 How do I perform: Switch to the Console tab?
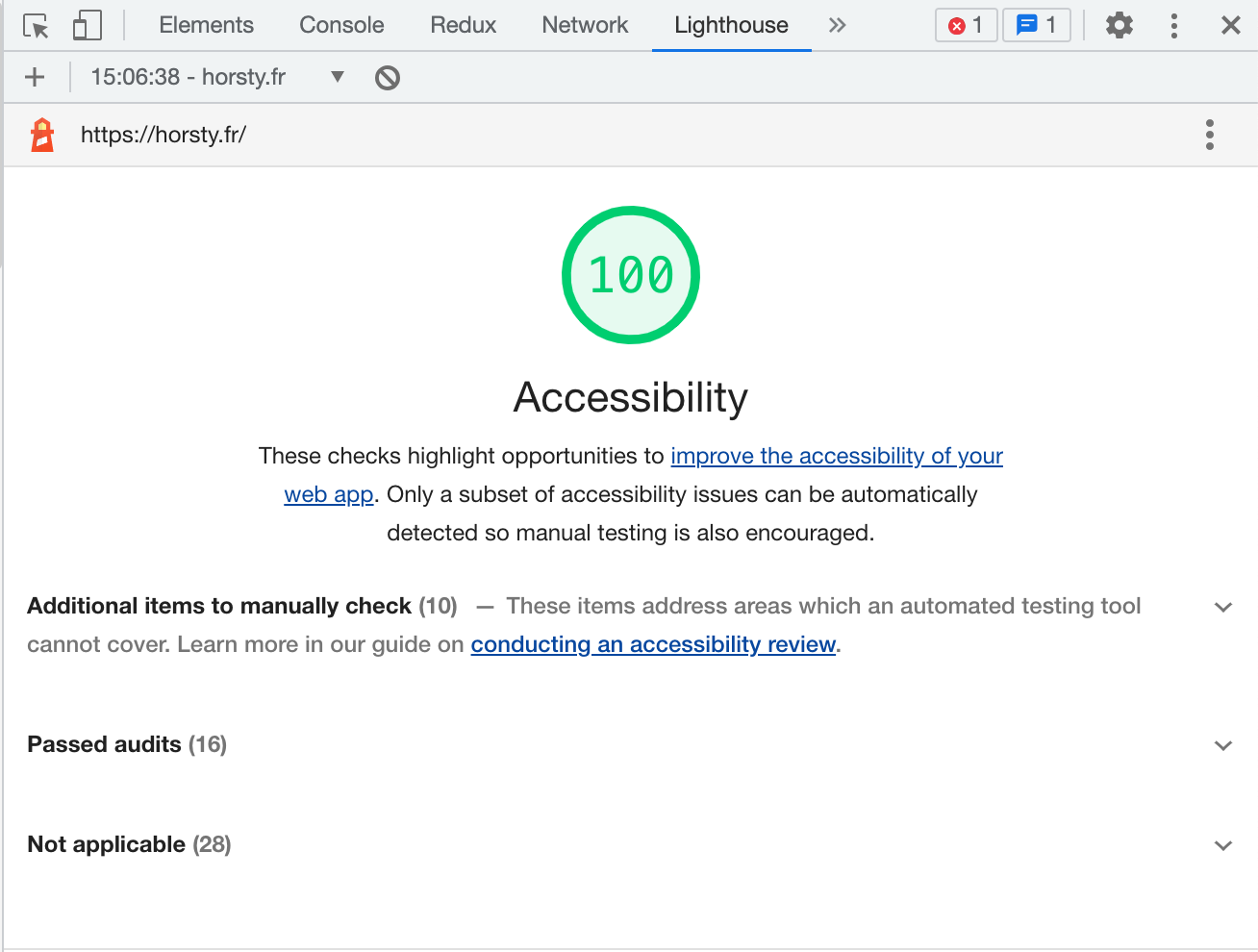pos(341,26)
